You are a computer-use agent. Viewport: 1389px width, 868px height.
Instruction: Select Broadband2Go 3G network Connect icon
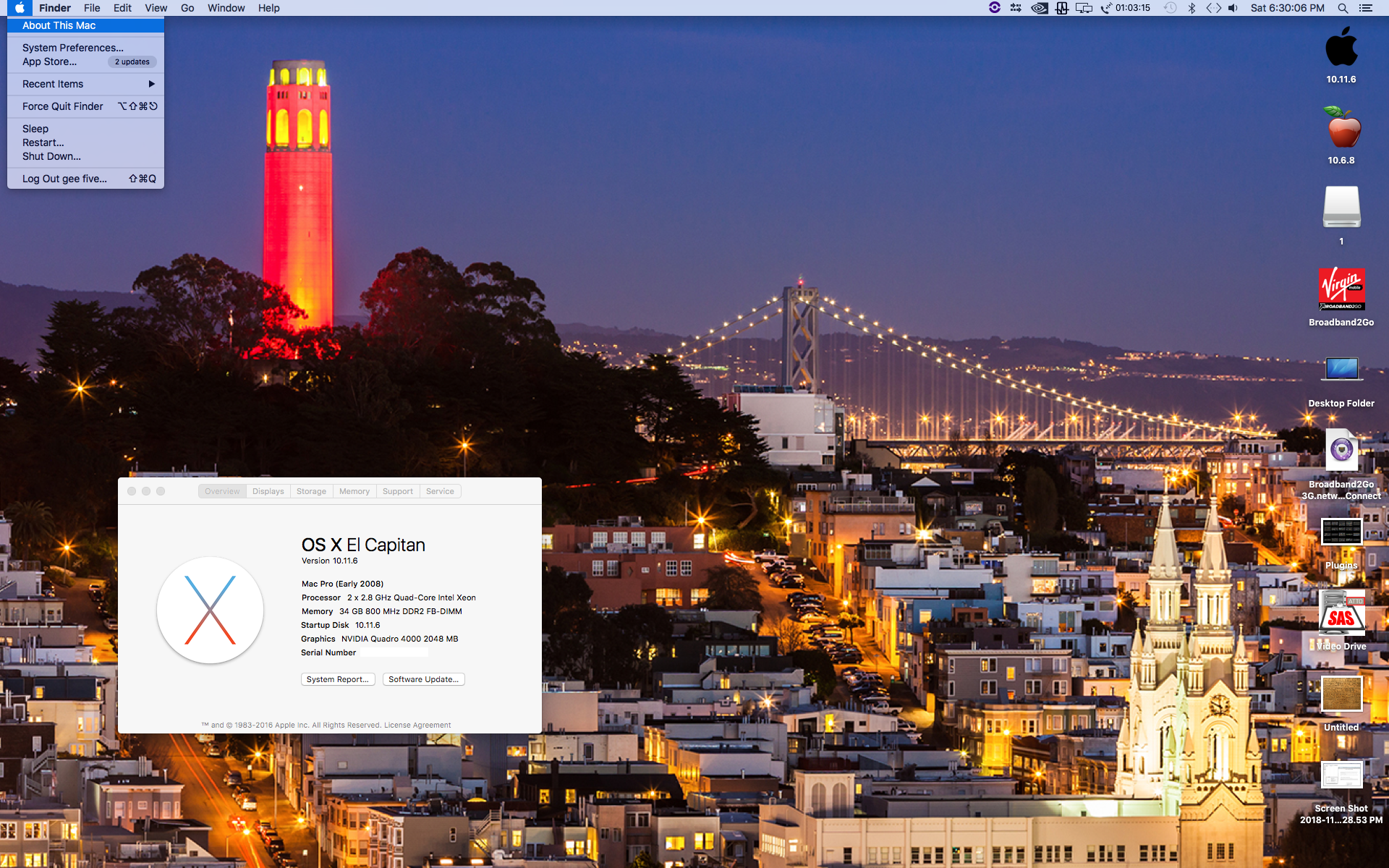[1342, 450]
